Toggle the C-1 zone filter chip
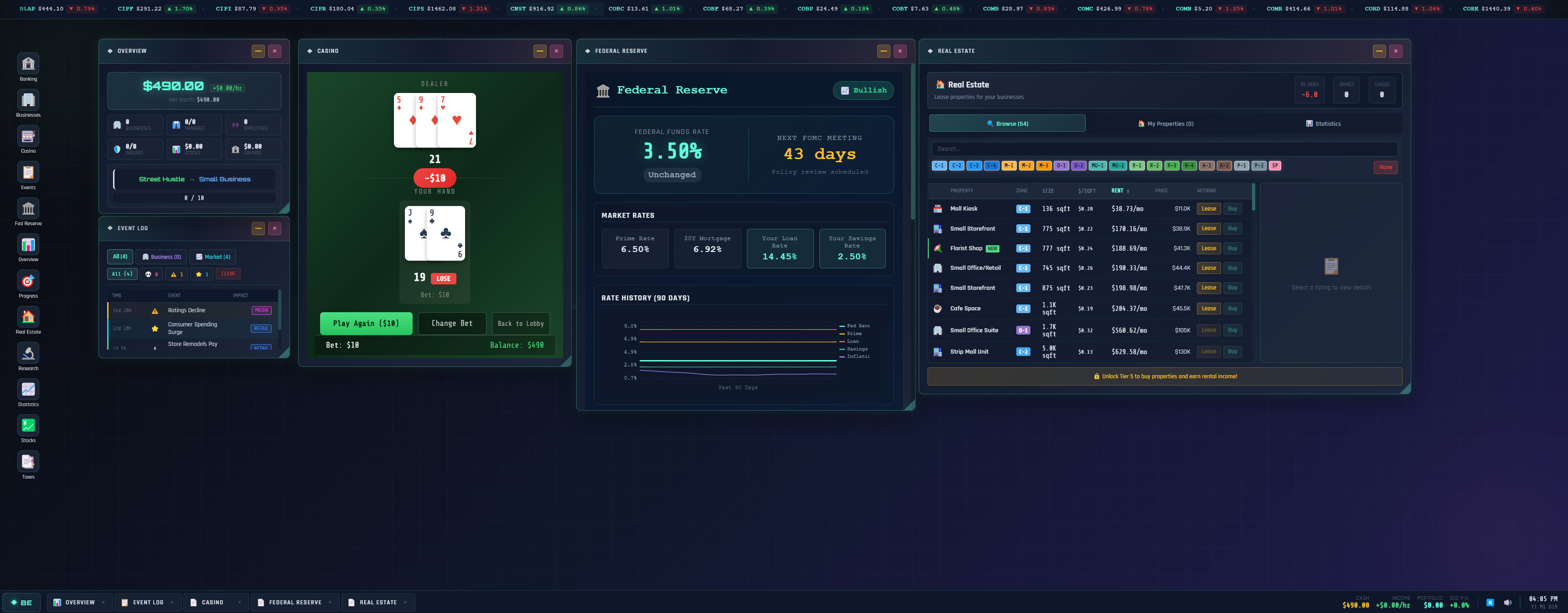1568x613 pixels. [939, 165]
